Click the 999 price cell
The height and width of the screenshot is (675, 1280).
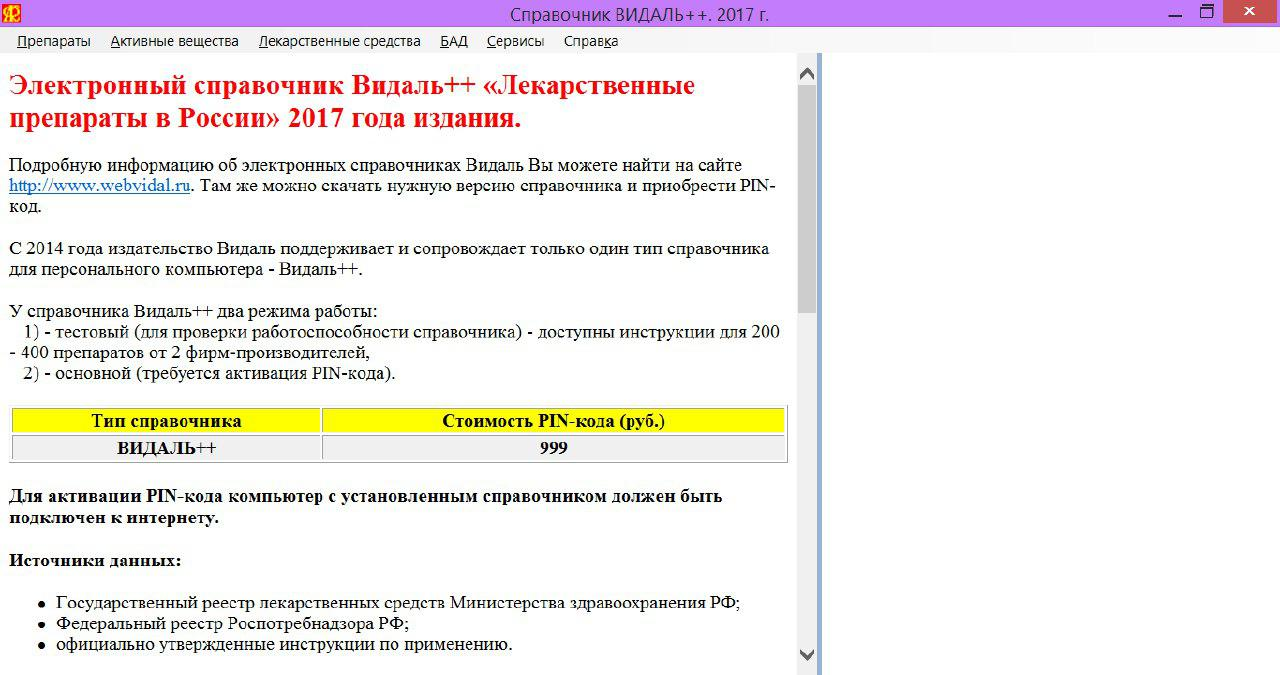pyautogui.click(x=553, y=448)
